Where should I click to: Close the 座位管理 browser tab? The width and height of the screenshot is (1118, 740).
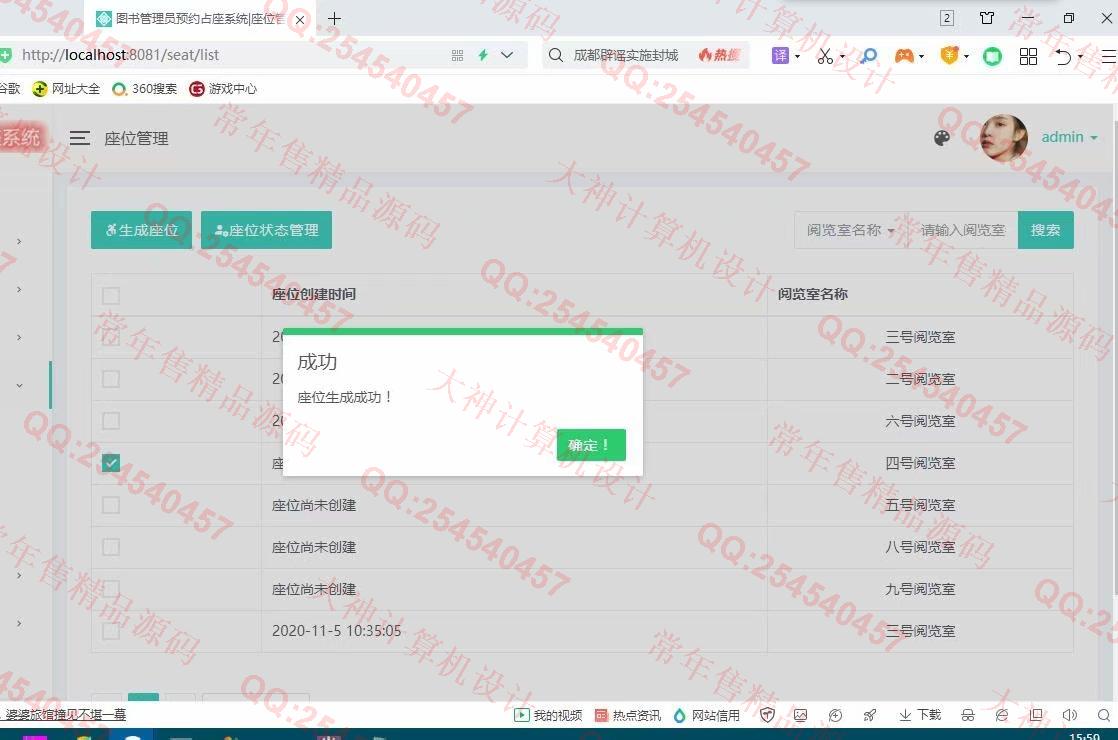coord(300,19)
